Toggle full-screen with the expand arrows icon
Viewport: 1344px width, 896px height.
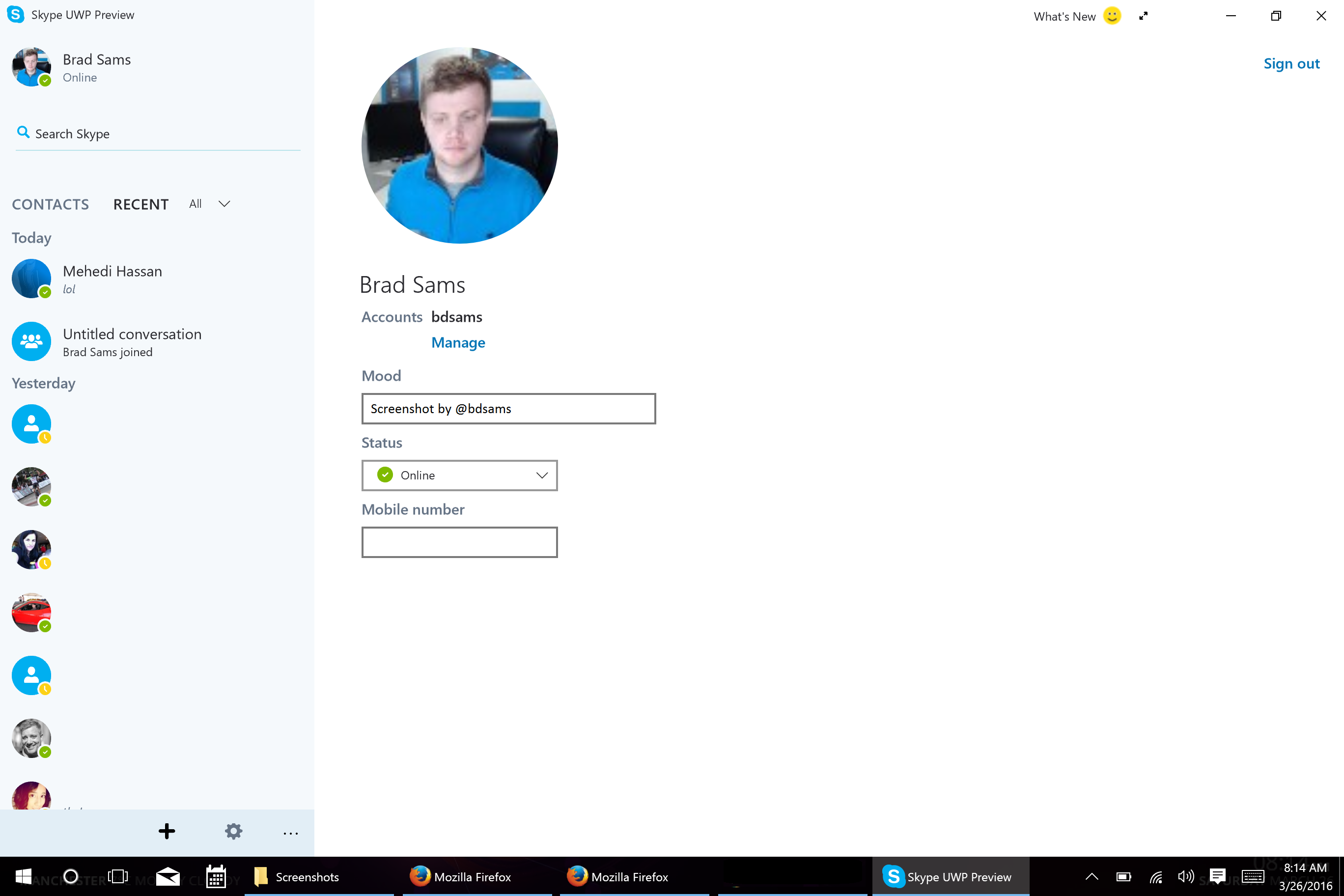(1143, 16)
